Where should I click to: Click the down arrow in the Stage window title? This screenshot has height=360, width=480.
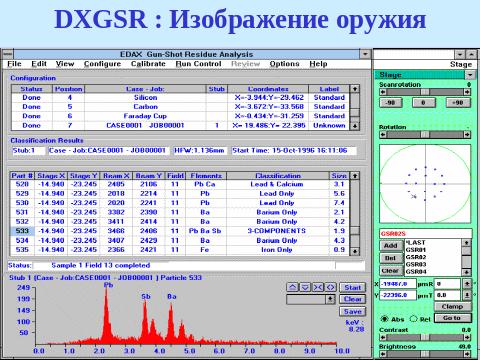(x=460, y=54)
